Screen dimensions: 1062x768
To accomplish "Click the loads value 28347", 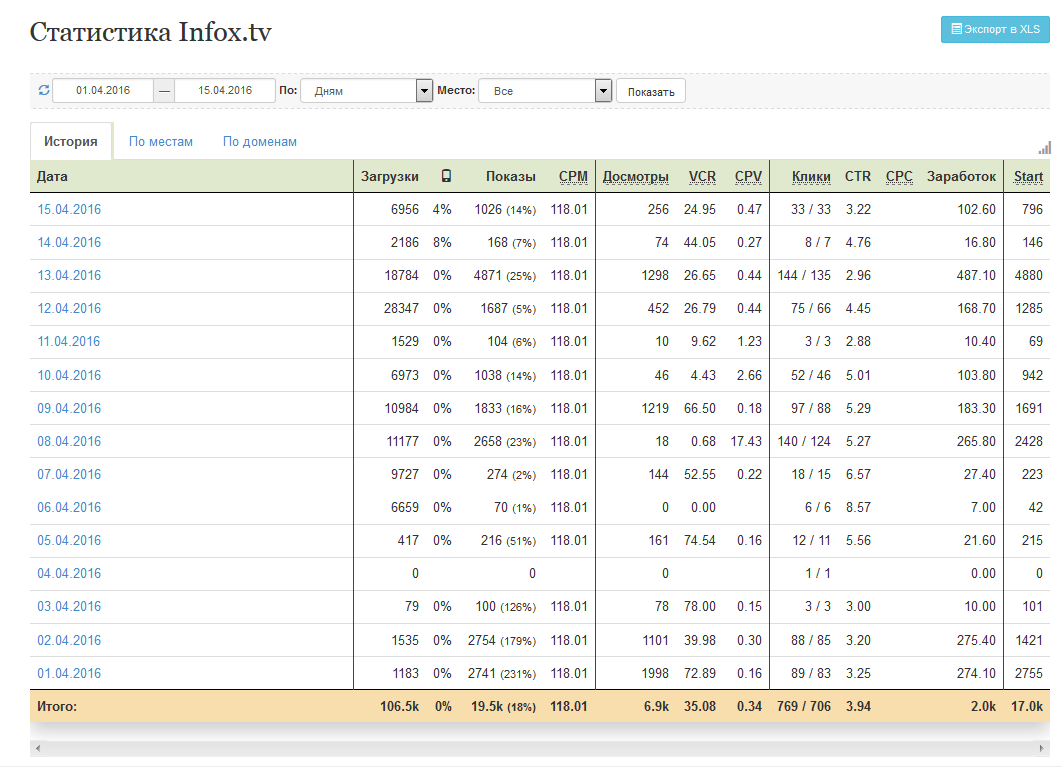I will point(401,308).
